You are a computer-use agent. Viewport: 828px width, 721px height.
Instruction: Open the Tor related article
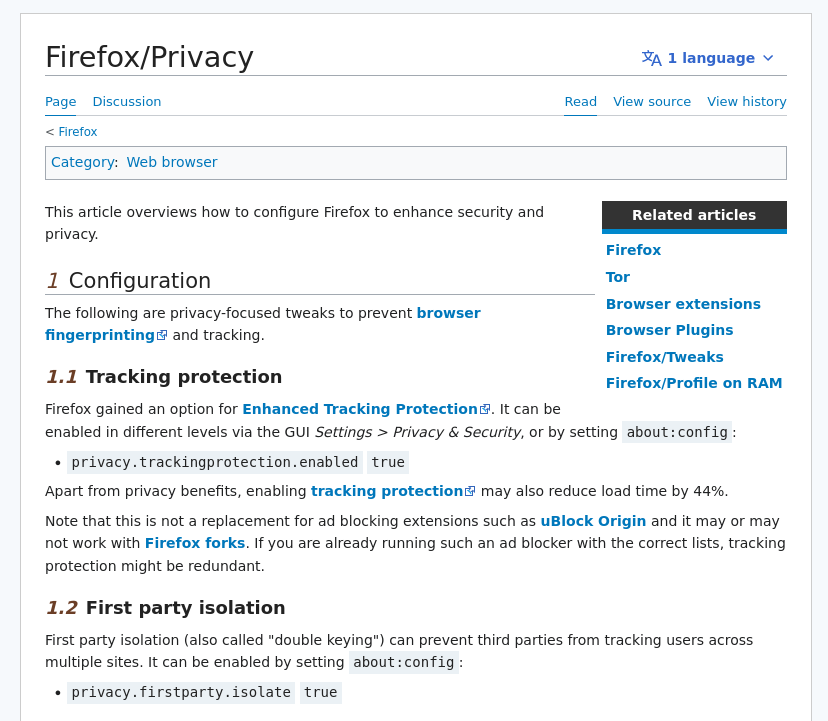[618, 277]
